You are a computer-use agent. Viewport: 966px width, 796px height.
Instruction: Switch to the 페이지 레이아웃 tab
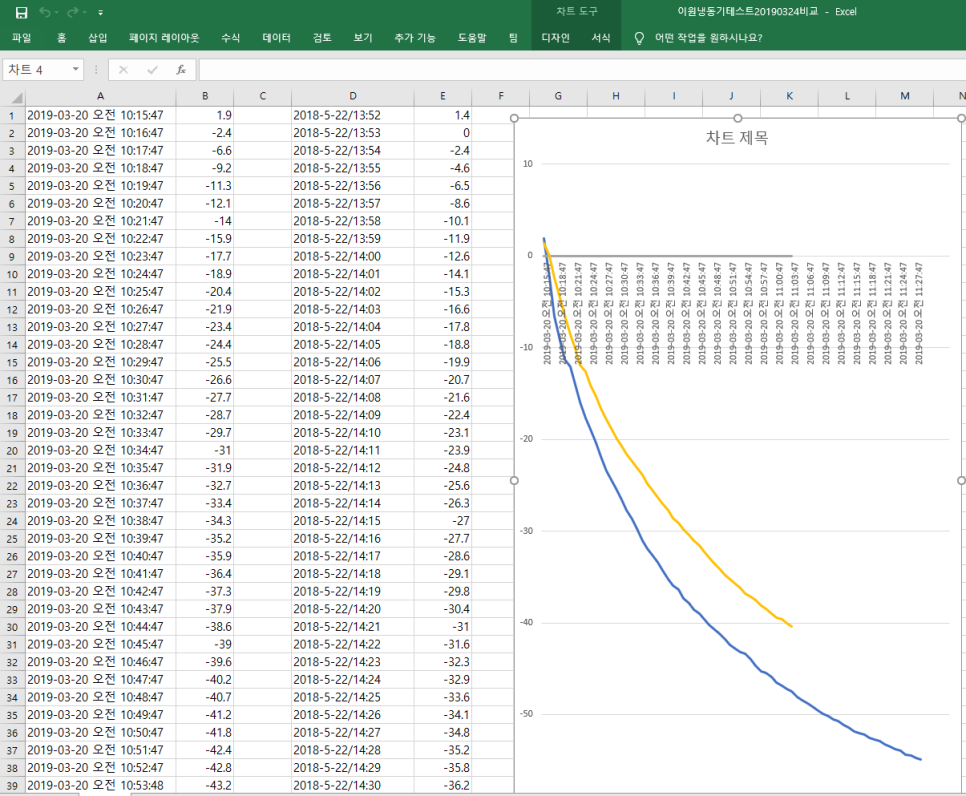164,38
